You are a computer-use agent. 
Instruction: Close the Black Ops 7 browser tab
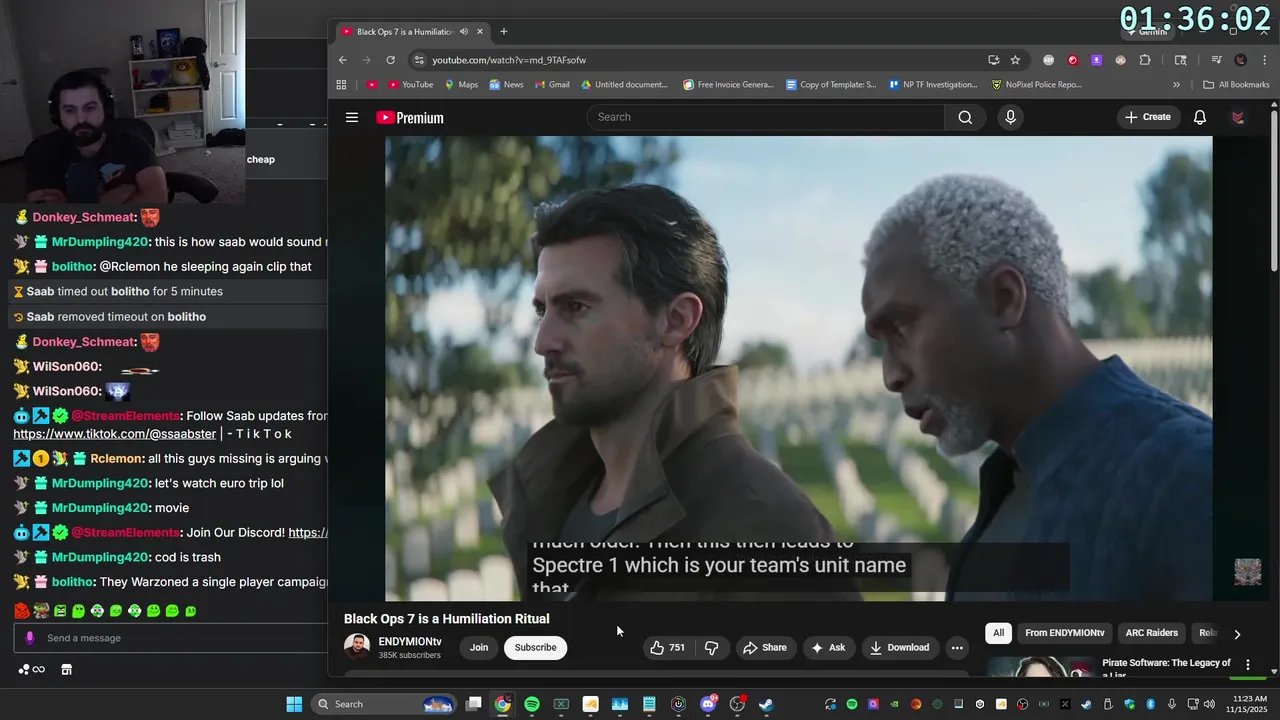pos(480,32)
